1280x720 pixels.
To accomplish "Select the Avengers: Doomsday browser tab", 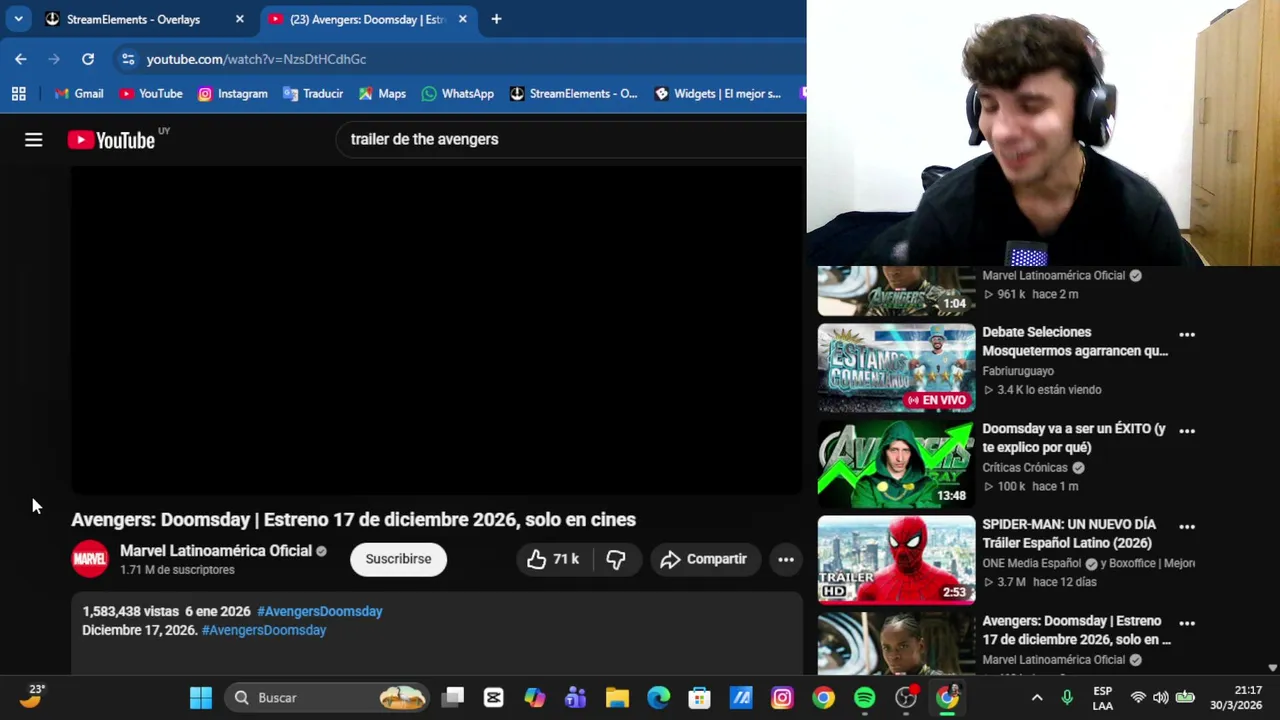I will pyautogui.click(x=356, y=19).
